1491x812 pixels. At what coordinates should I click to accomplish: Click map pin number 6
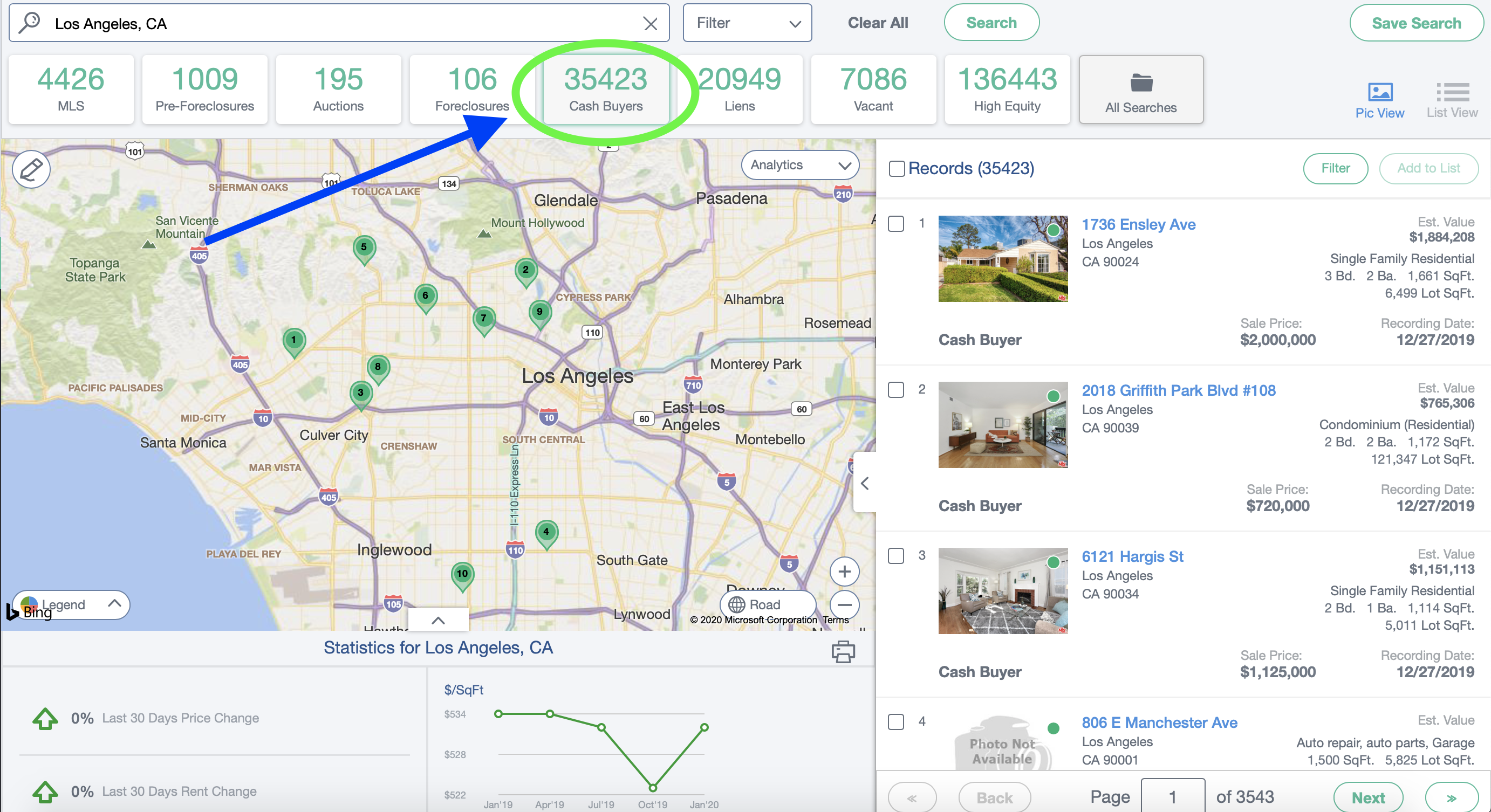point(426,298)
